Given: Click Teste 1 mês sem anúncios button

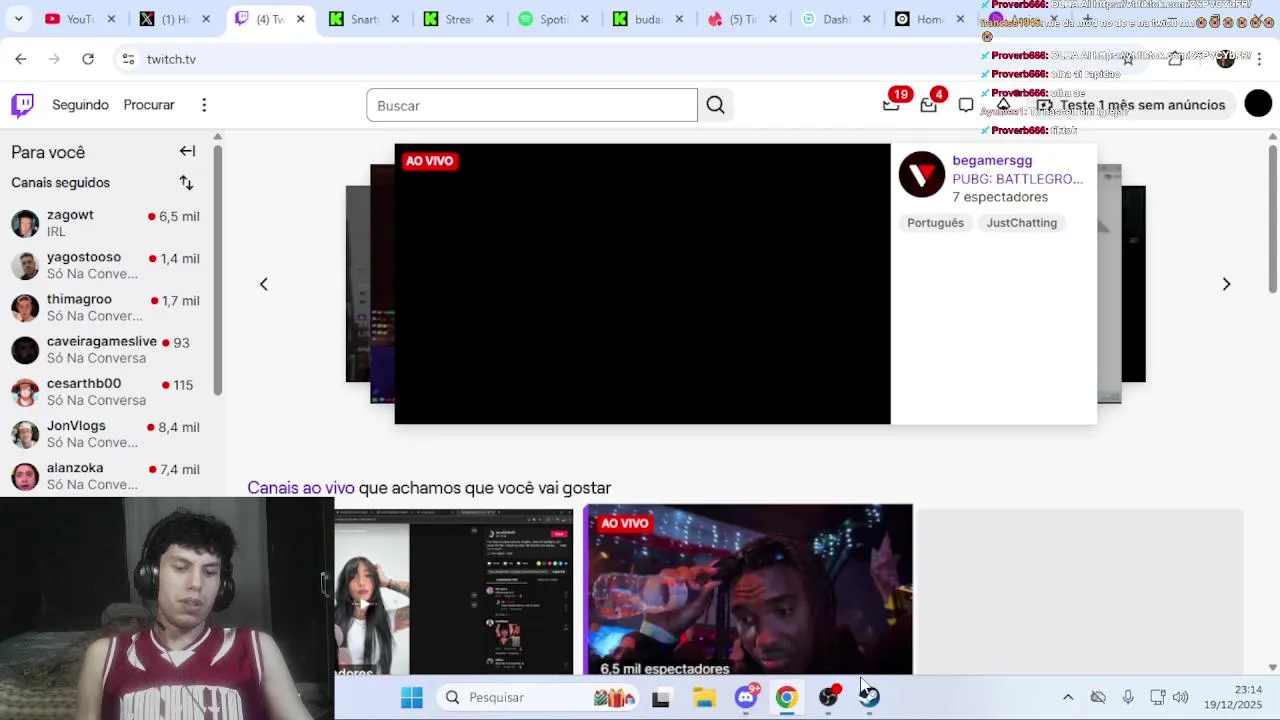Looking at the screenshot, I should click(x=1130, y=105).
